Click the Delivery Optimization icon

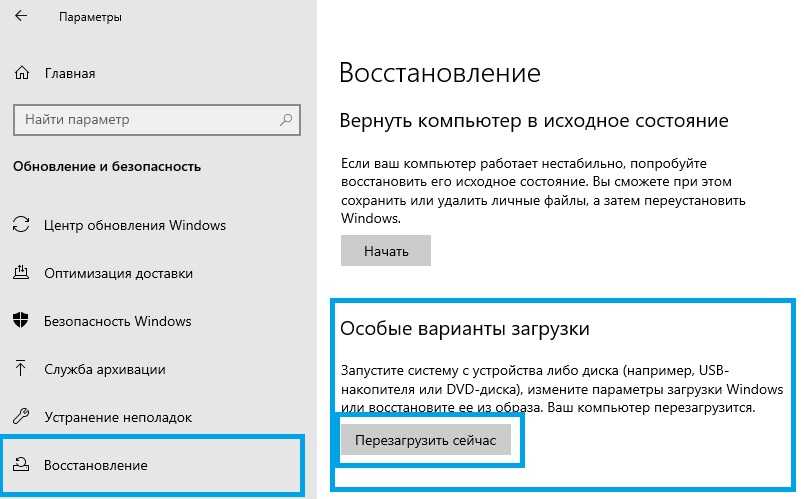tap(21, 272)
